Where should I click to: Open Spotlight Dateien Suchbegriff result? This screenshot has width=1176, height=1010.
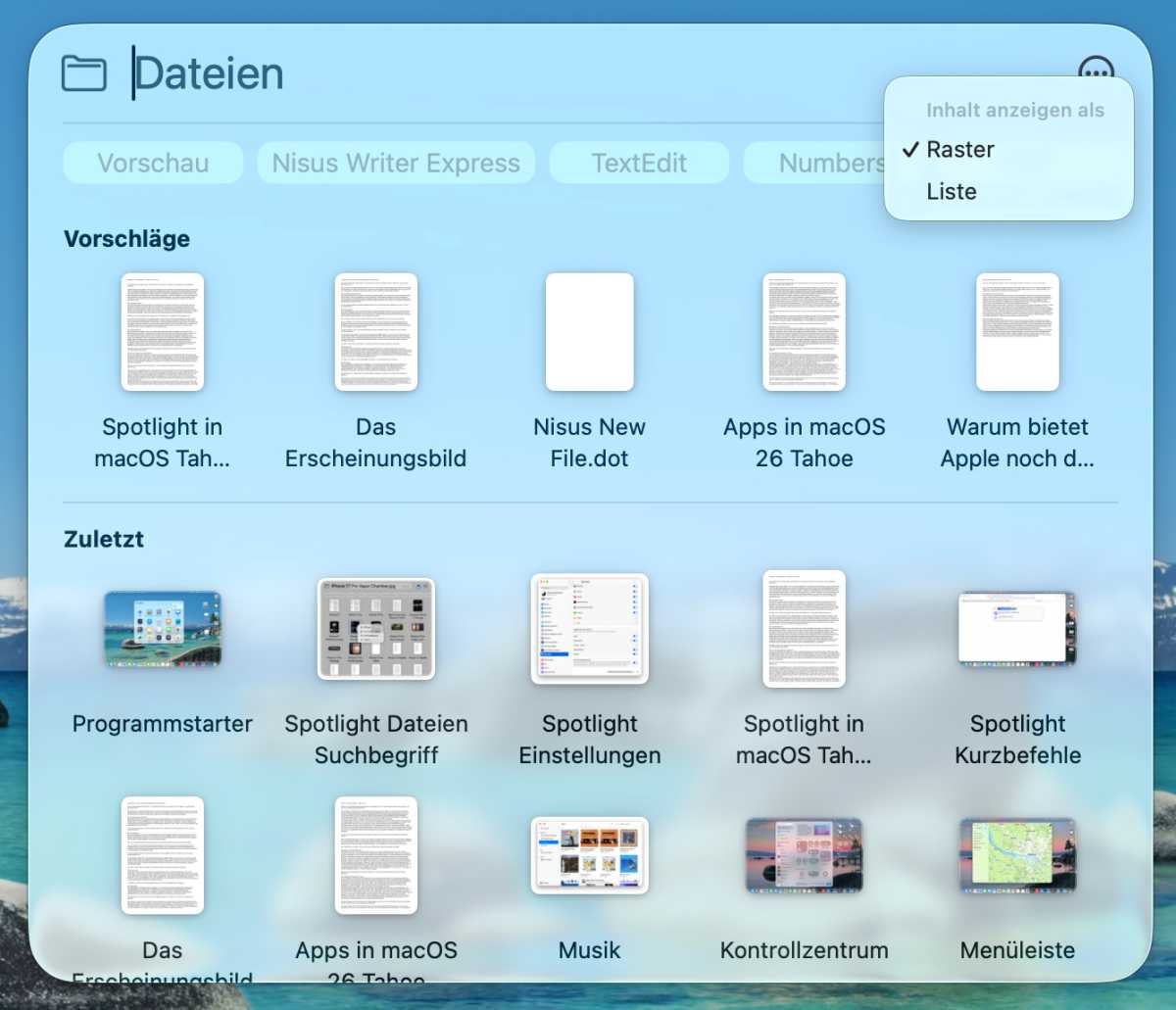375,630
